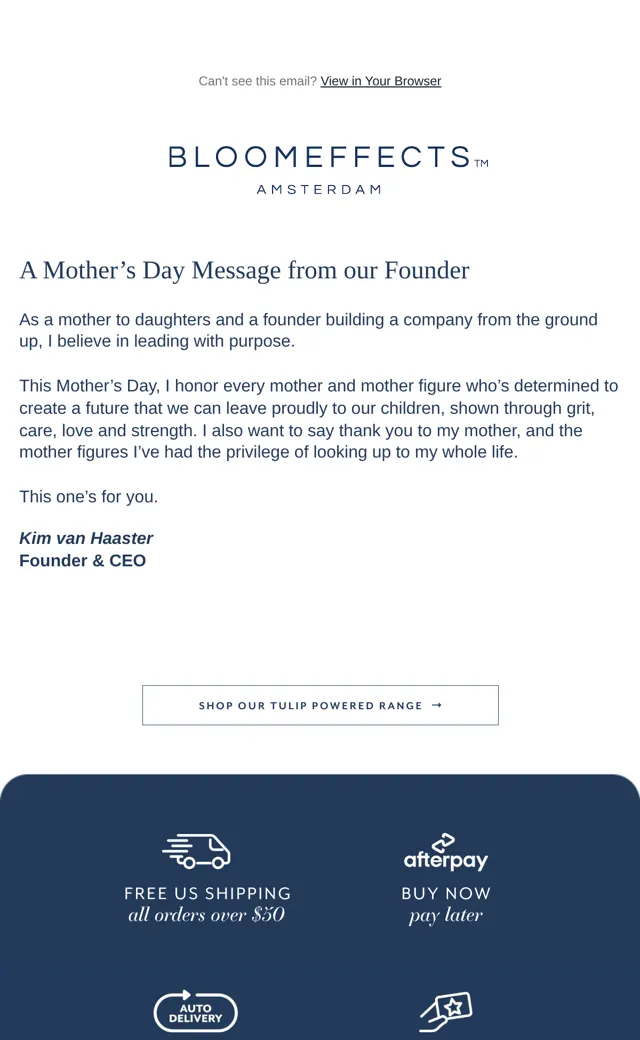Open the View in Your Browser link
Image resolution: width=640 pixels, height=1040 pixels.
381,81
